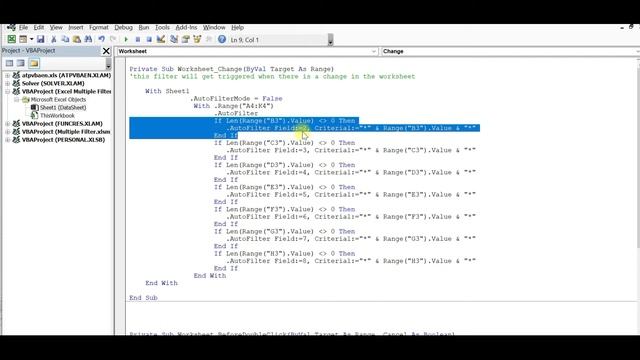Select ThisWorkbook in project tree

(x=57, y=116)
